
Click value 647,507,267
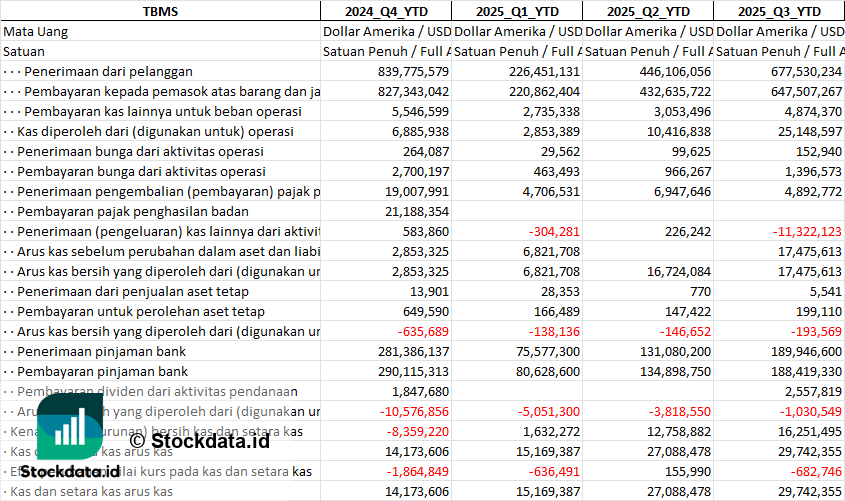pyautogui.click(x=806, y=92)
